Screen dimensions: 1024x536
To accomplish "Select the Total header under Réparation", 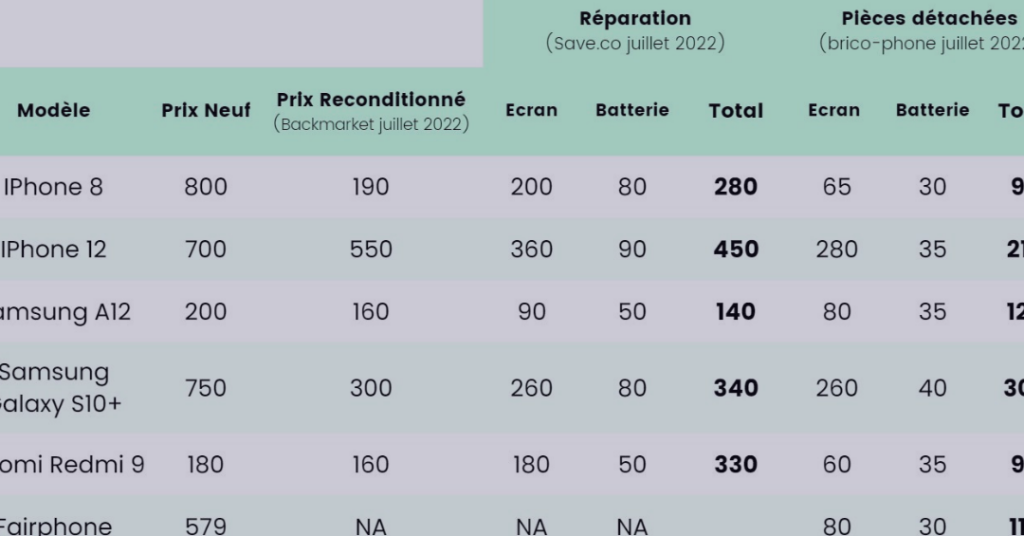I will (x=736, y=110).
